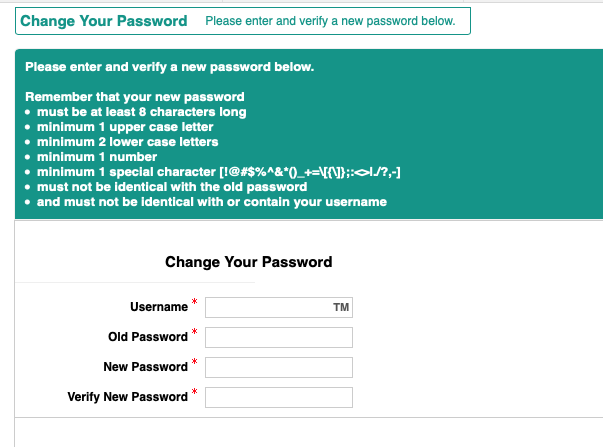Click the black Change Your Password form heading
Screen dimensions: 603x447
pos(248,262)
